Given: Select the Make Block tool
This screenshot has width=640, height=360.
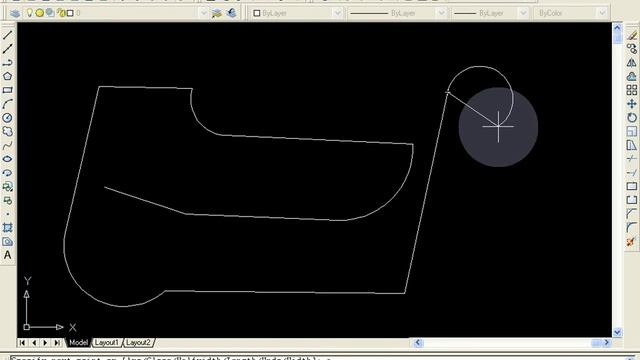Looking at the screenshot, I should point(7,200).
